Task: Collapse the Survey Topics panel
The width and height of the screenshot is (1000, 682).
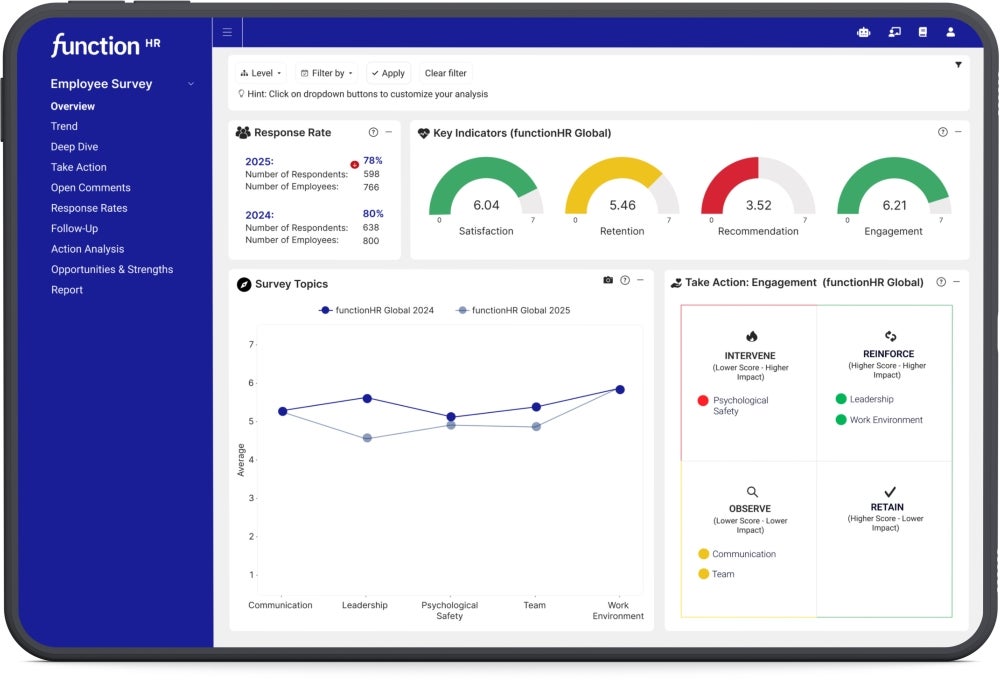Action: 640,279
